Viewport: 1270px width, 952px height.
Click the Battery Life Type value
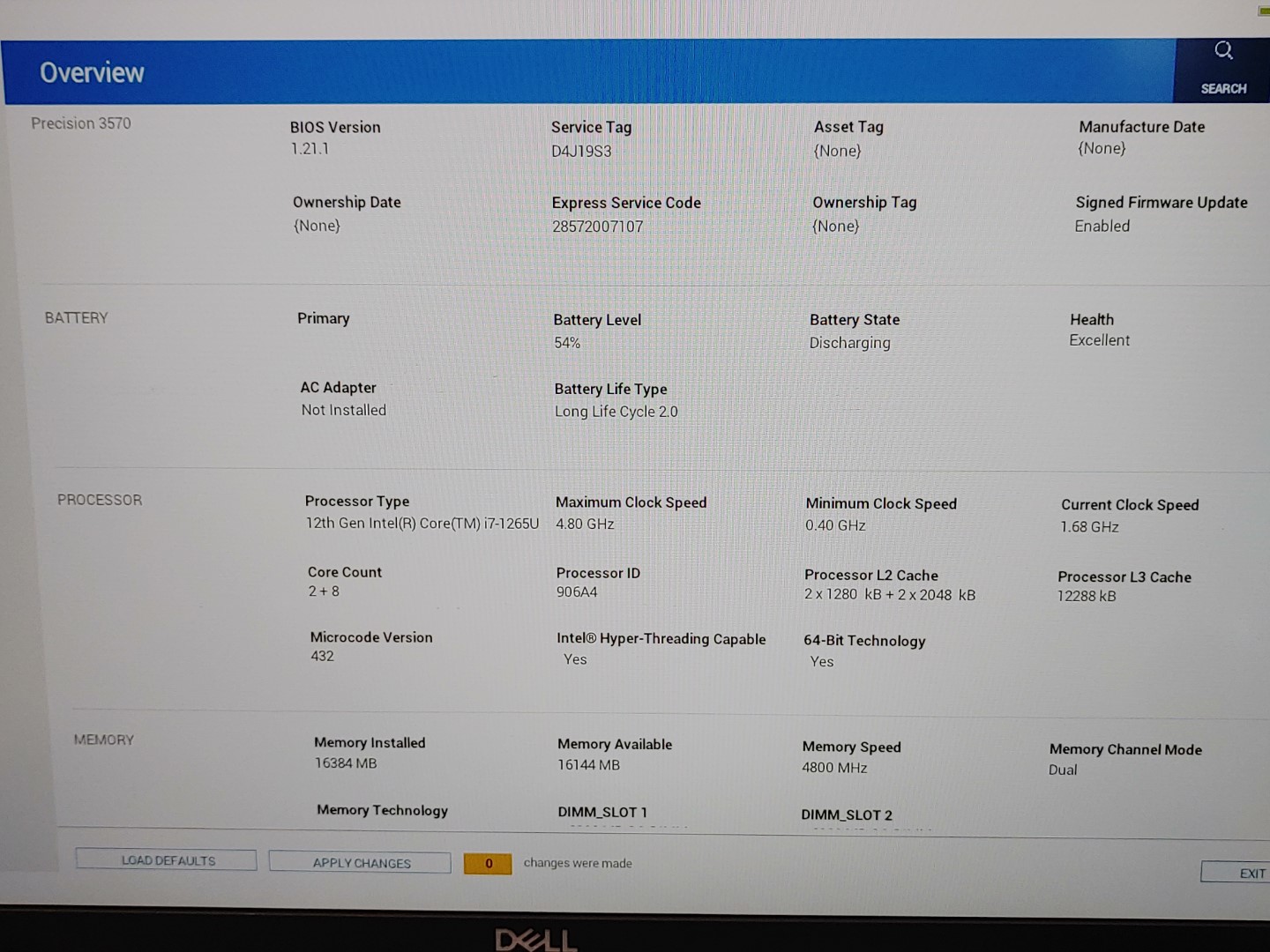coord(616,412)
